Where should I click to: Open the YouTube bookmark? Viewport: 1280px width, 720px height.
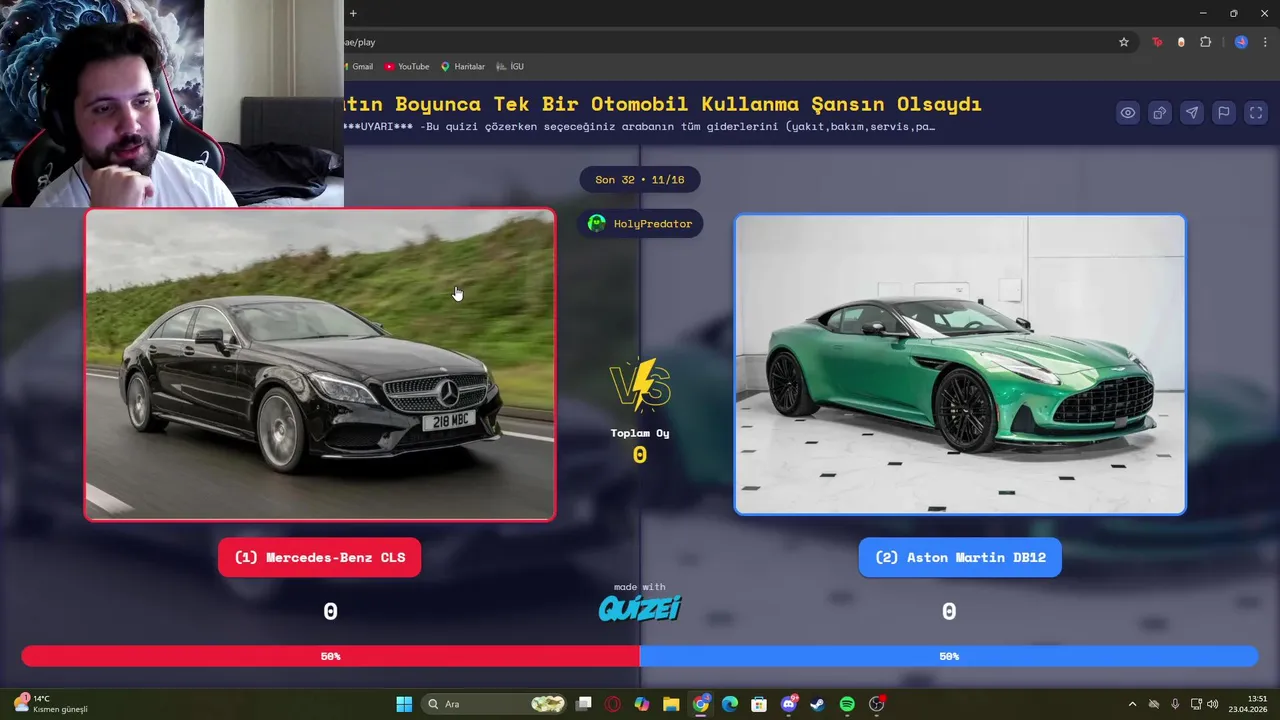[x=406, y=66]
